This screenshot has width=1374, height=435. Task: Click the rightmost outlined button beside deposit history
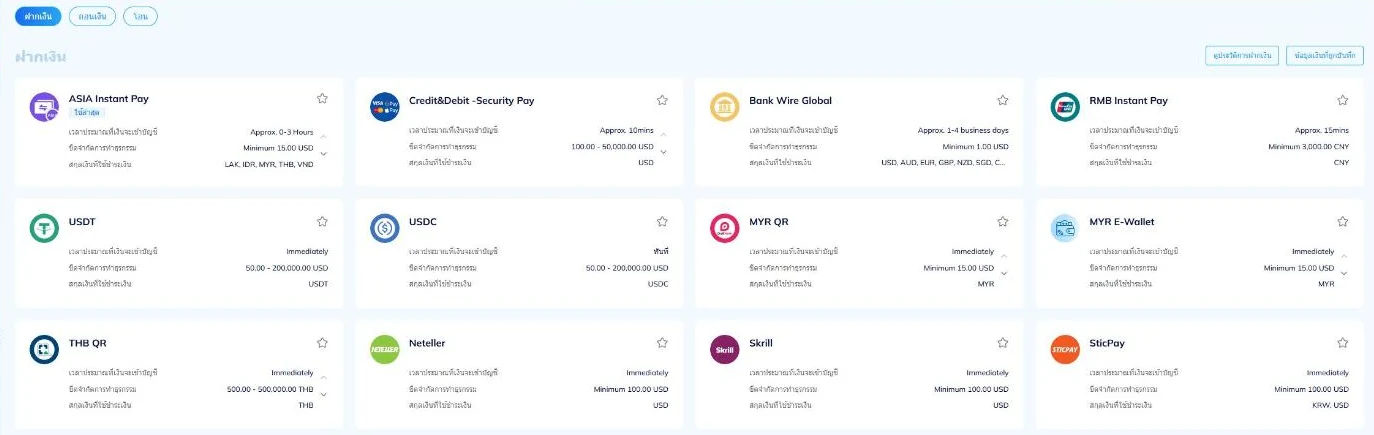1324,55
